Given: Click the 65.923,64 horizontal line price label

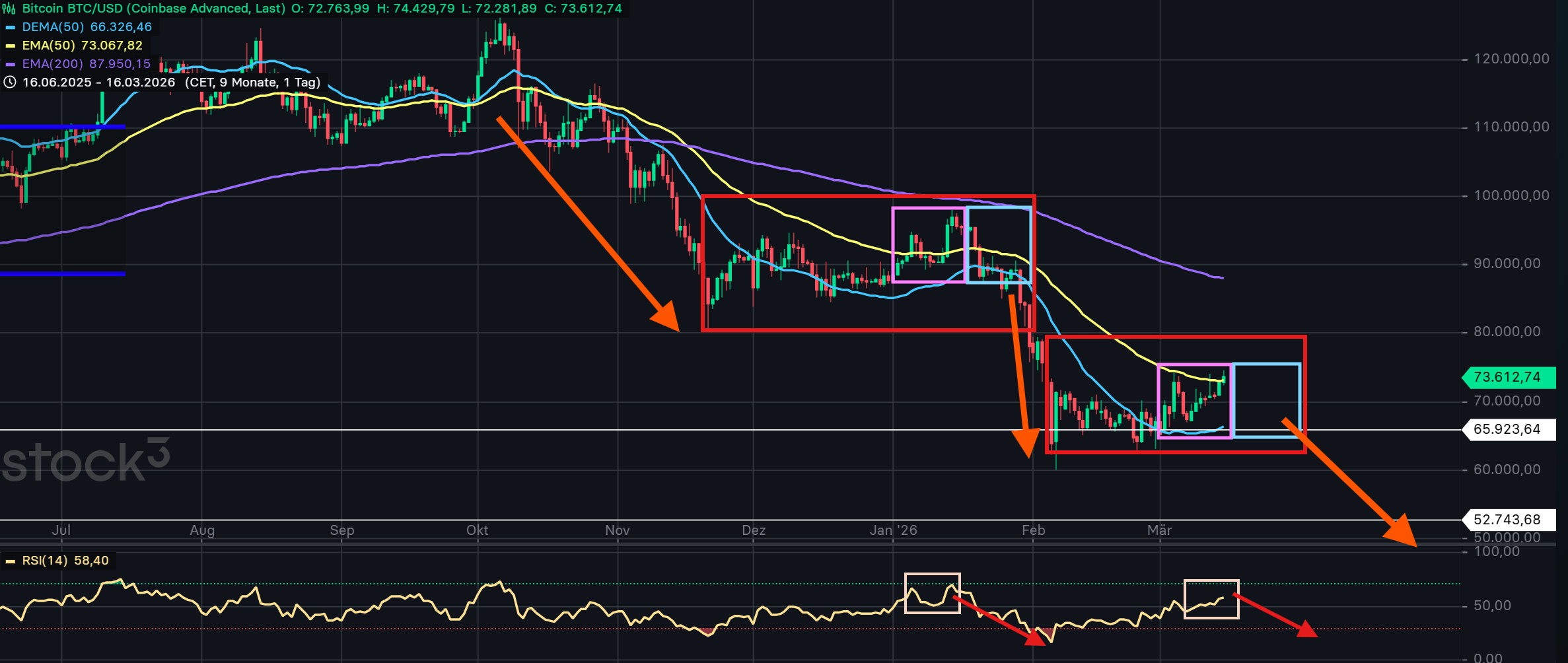Looking at the screenshot, I should [1509, 429].
